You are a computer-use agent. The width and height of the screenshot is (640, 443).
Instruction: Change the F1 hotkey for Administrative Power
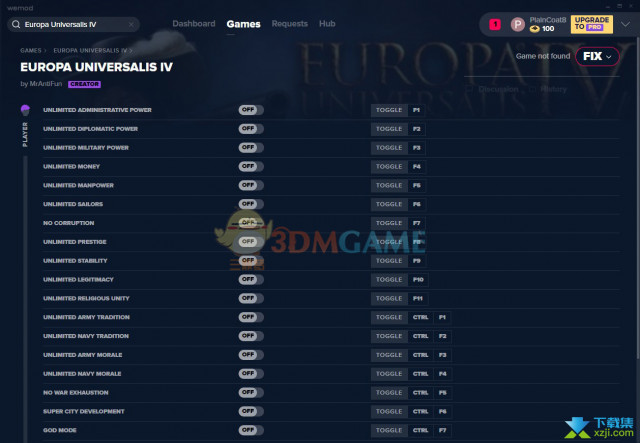coord(416,110)
